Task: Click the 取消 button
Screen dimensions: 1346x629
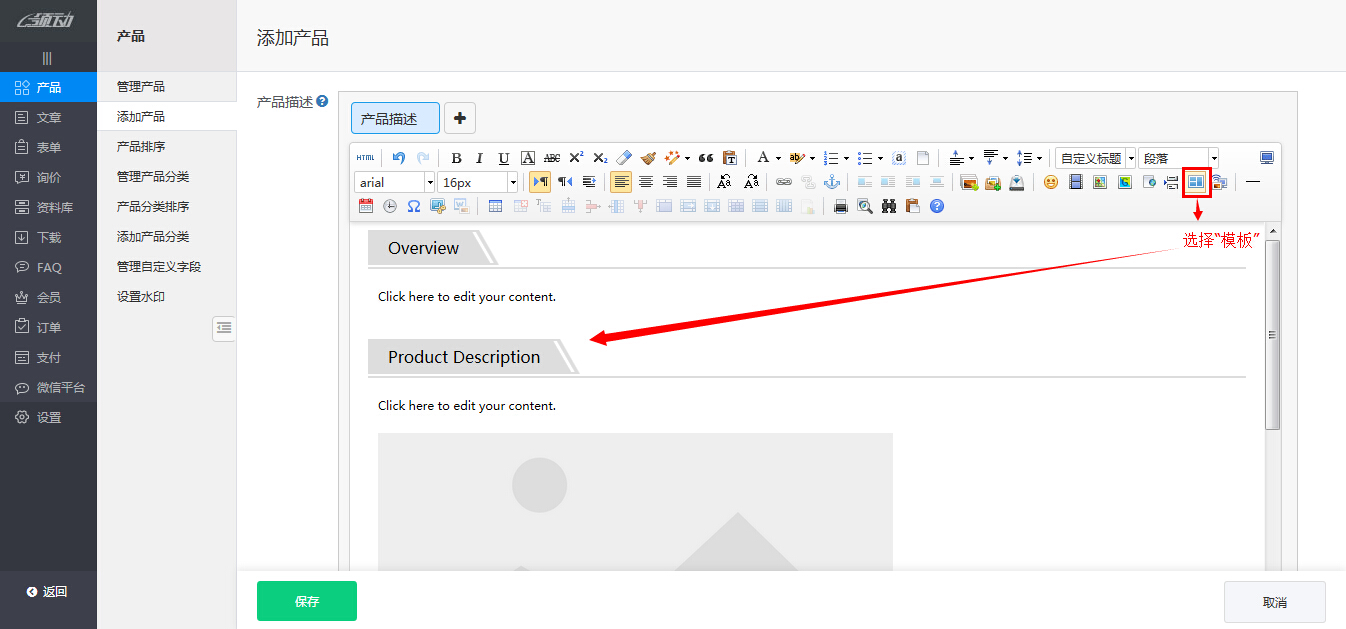Action: click(x=1274, y=602)
